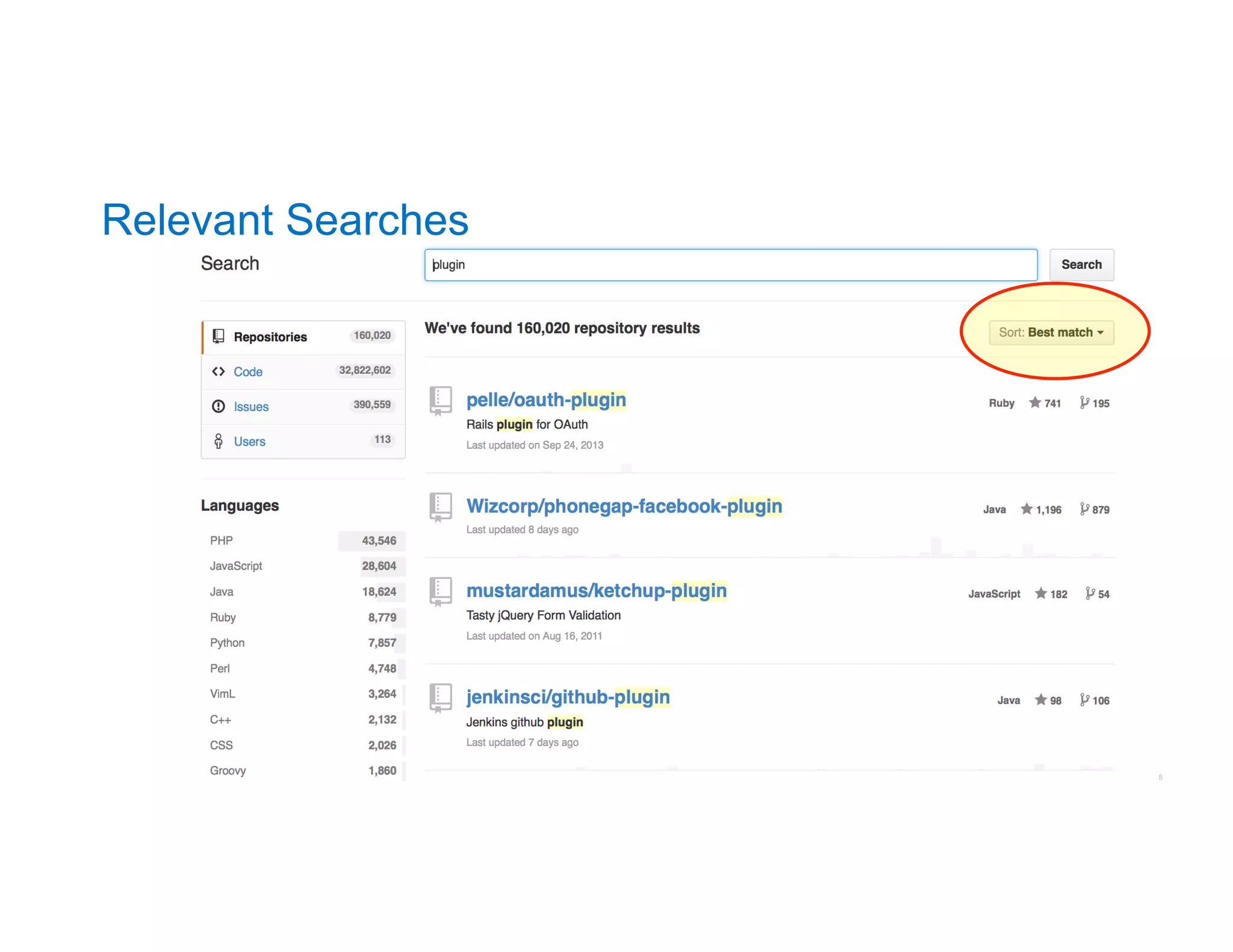Click the 32,822,602 Code count badge

tap(365, 371)
